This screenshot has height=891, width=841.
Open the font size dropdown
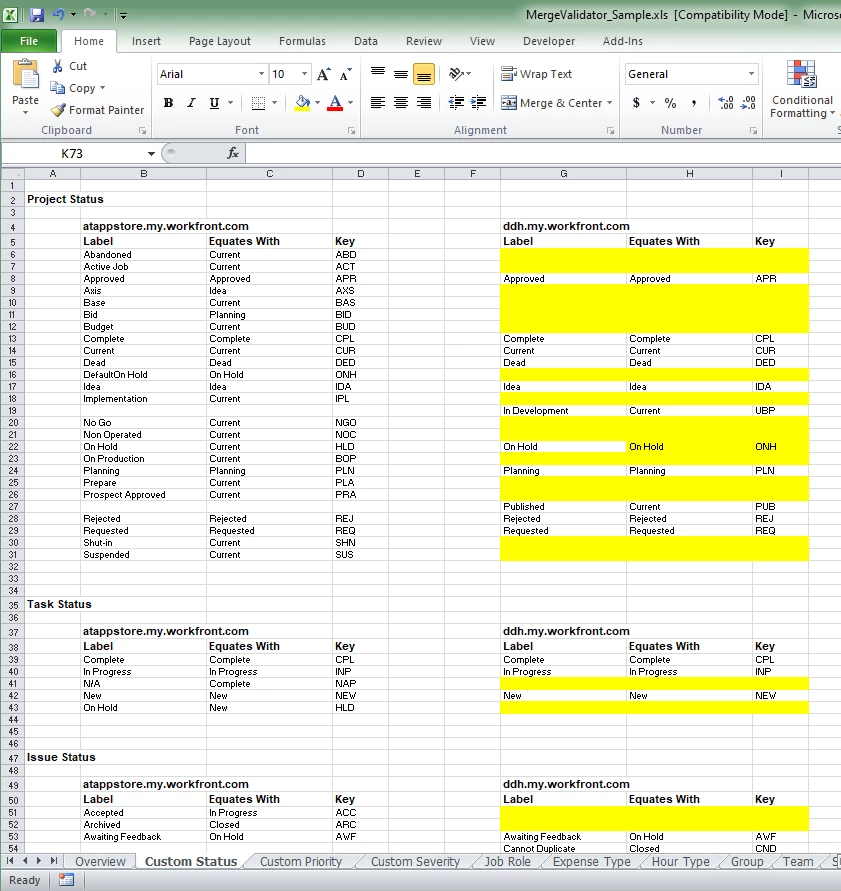tap(305, 74)
